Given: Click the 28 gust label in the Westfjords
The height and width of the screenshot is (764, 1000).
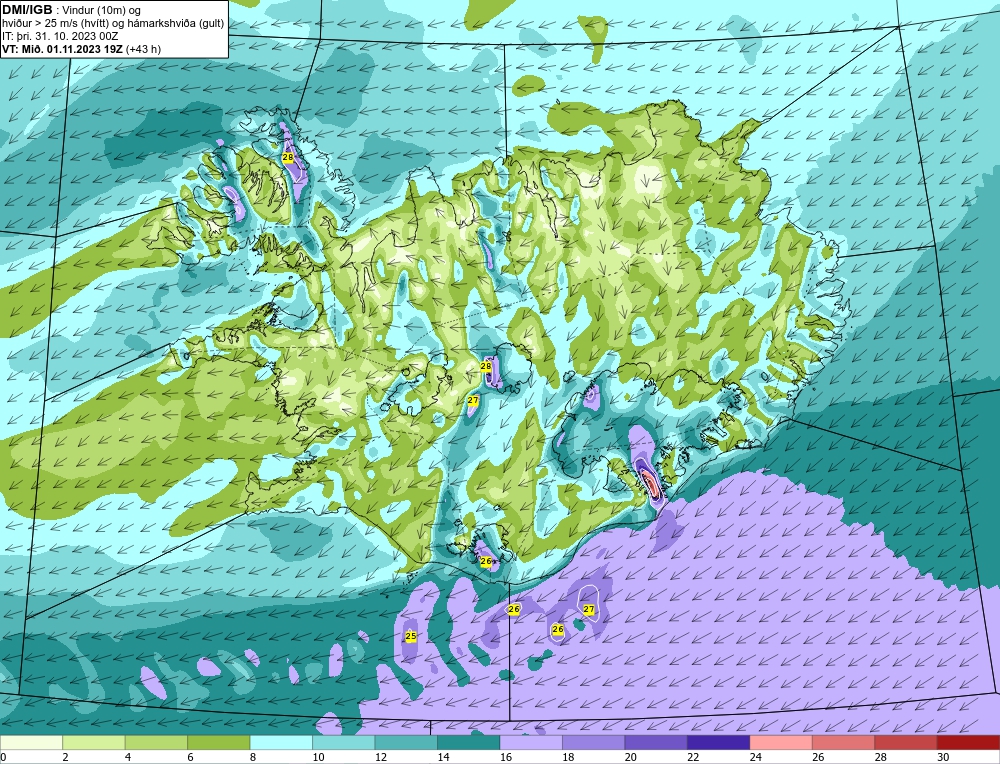Looking at the screenshot, I should (288, 157).
